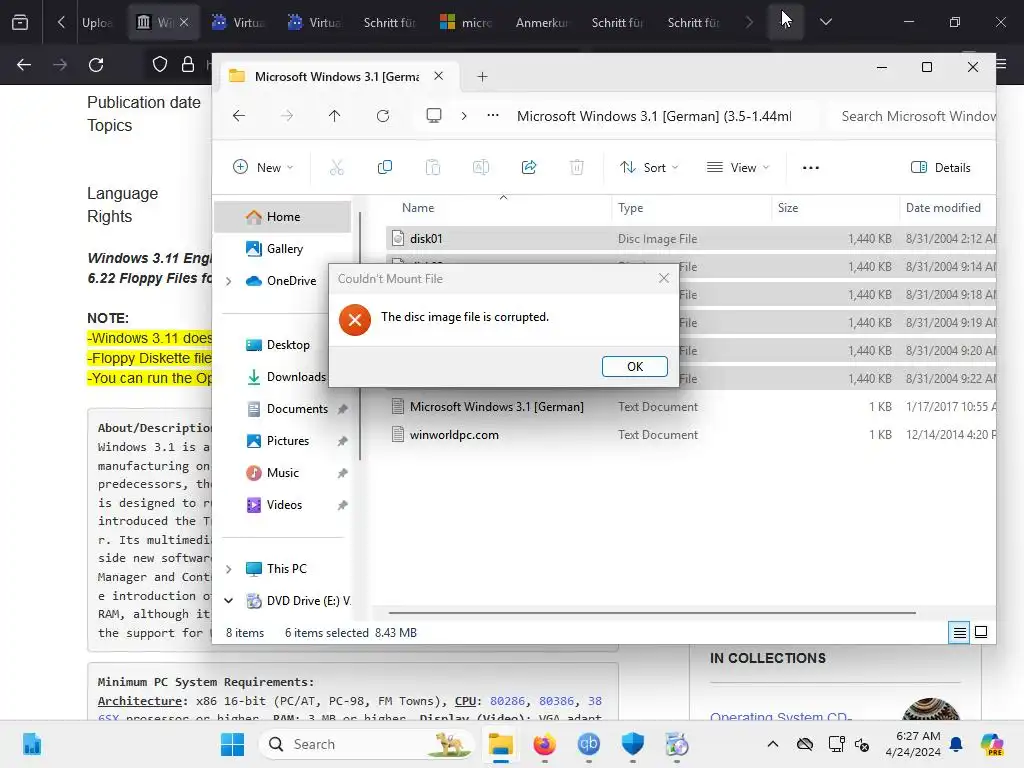Unpin Music using its pin icon
Image resolution: width=1024 pixels, height=768 pixels.
(x=342, y=473)
